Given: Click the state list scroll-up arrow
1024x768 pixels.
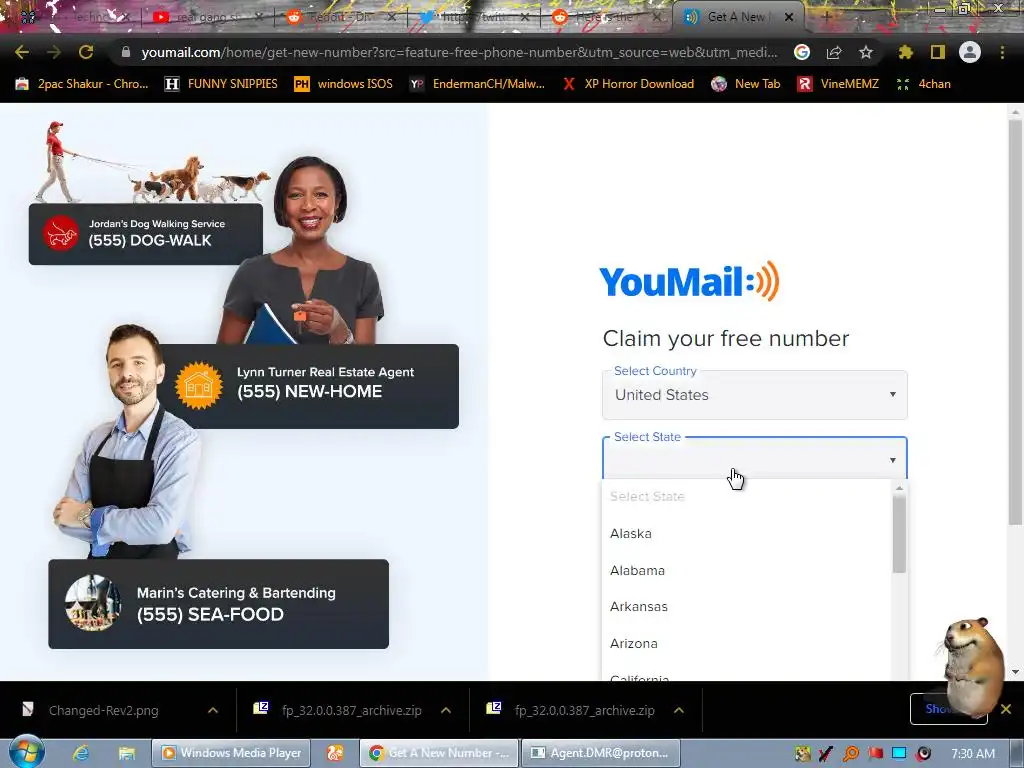Looking at the screenshot, I should click(x=899, y=488).
